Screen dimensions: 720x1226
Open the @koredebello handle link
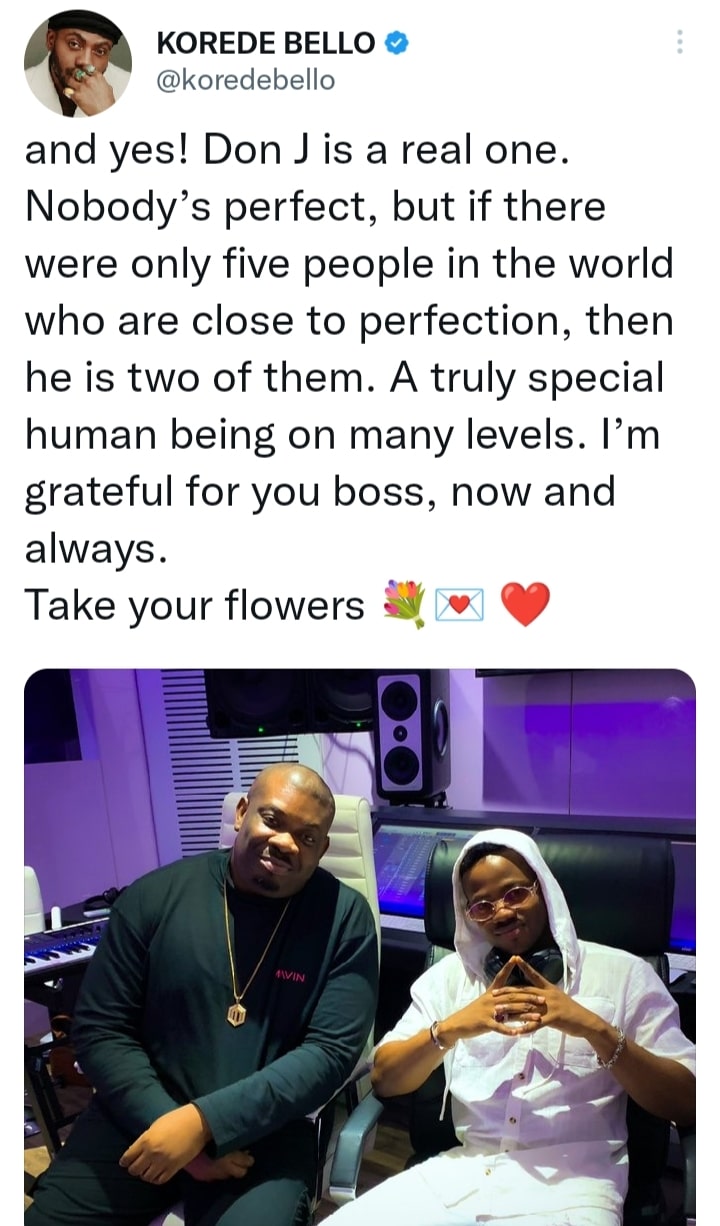[246, 81]
